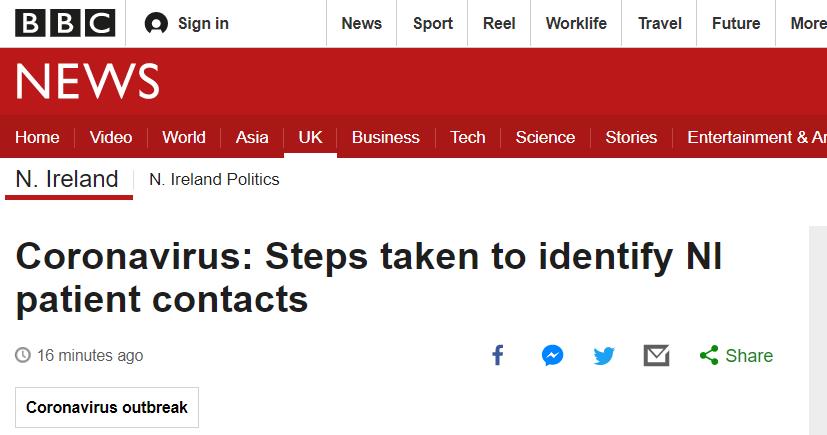Open the Future link in top bar
This screenshot has height=435, width=827.
point(736,24)
